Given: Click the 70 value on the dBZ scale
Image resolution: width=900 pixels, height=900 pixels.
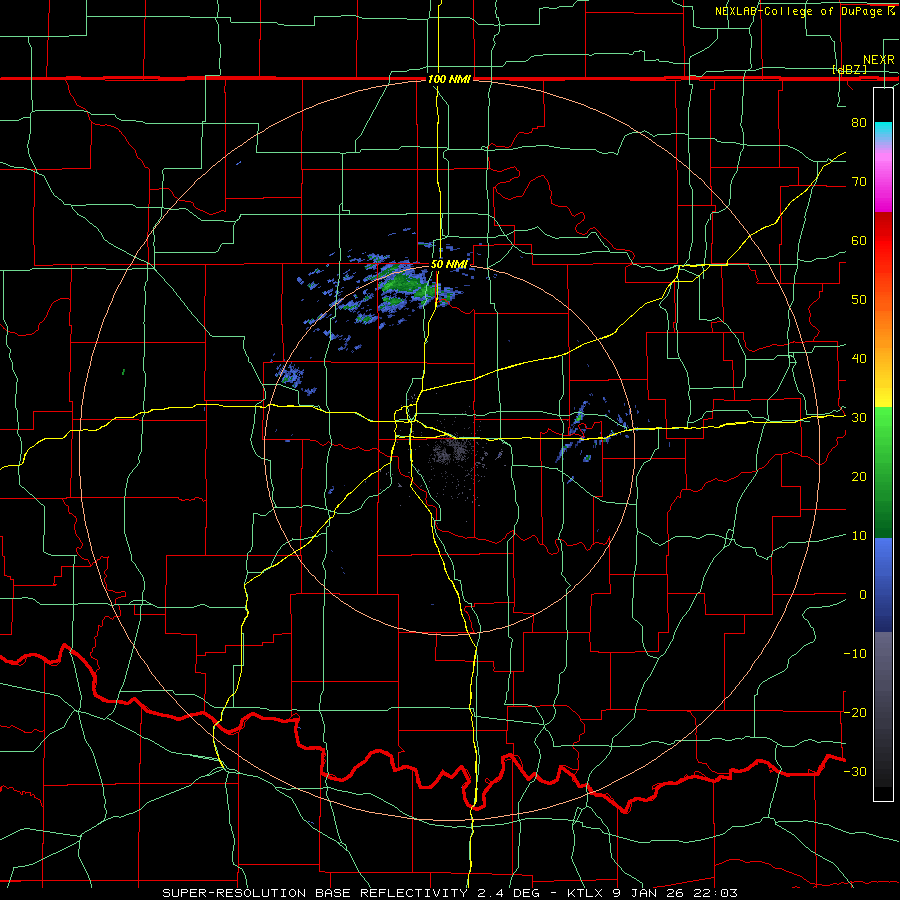Looking at the screenshot, I should (x=859, y=181).
